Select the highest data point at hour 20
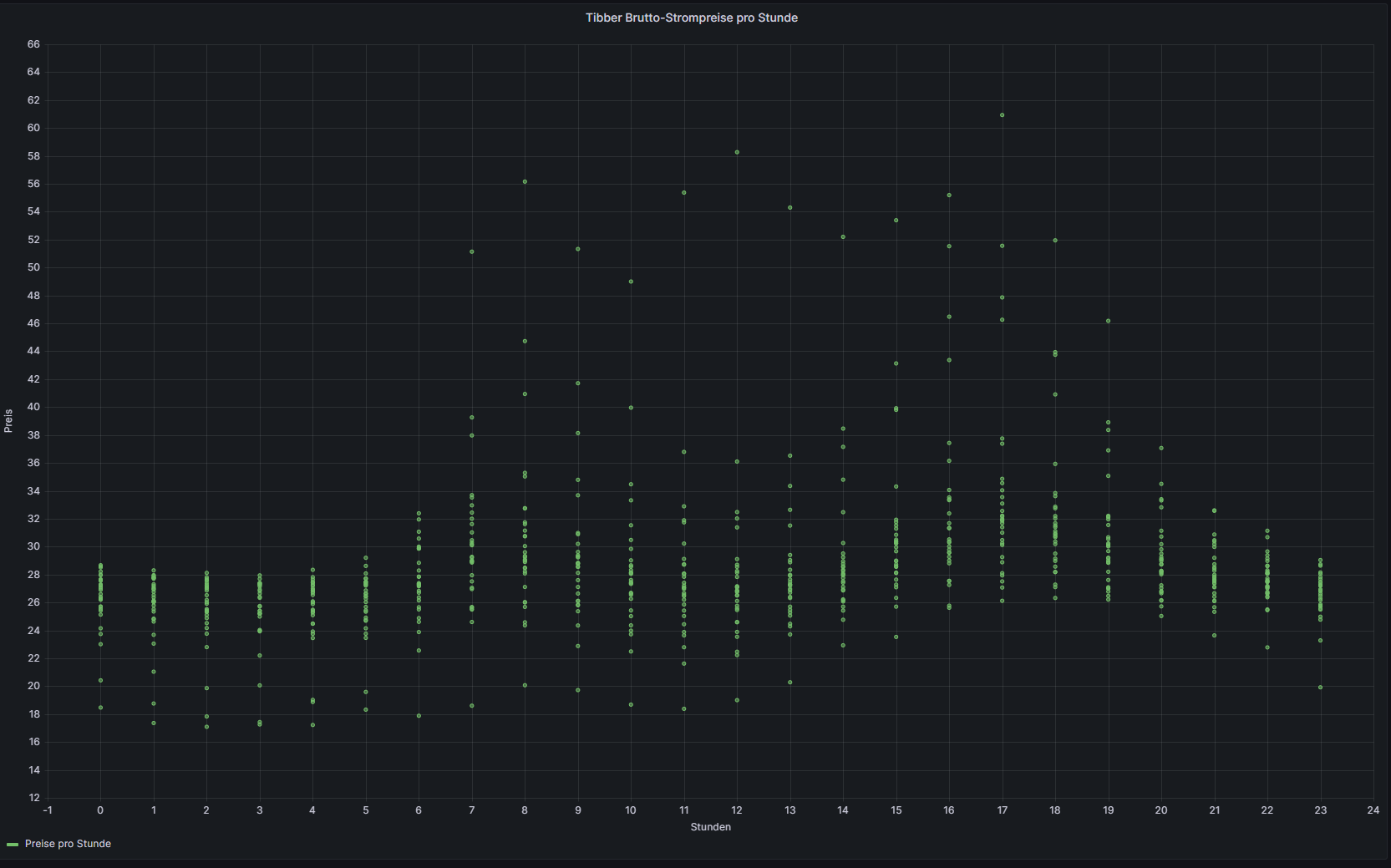The width and height of the screenshot is (1391, 868). pos(1161,449)
